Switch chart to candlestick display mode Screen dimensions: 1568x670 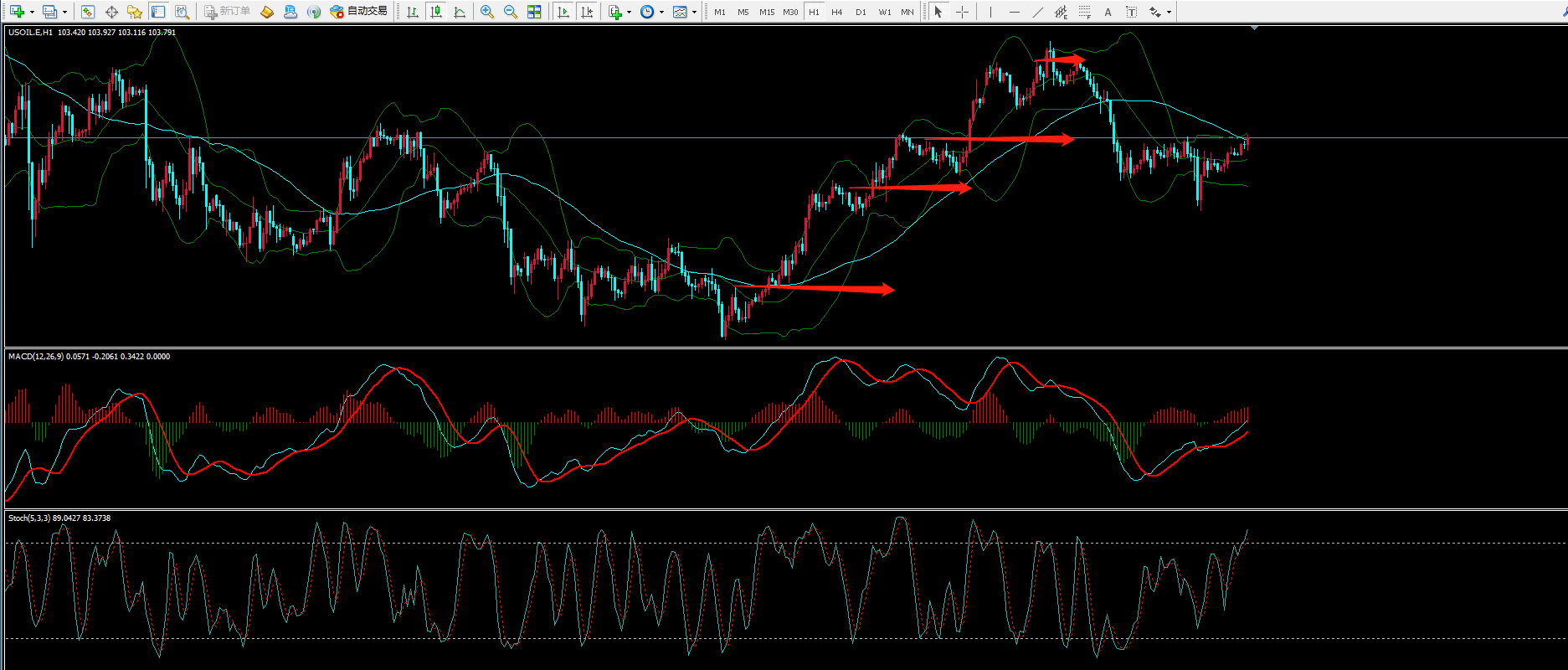pyautogui.click(x=435, y=12)
